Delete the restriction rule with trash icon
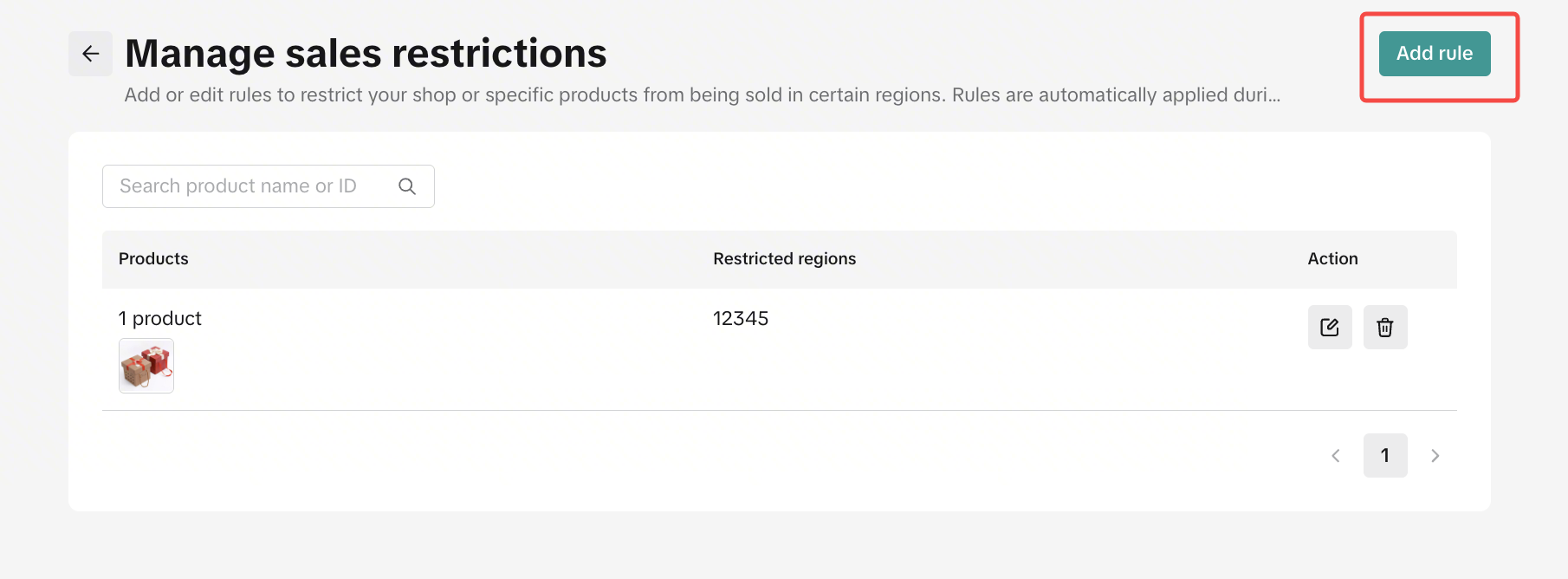 [x=1384, y=328]
